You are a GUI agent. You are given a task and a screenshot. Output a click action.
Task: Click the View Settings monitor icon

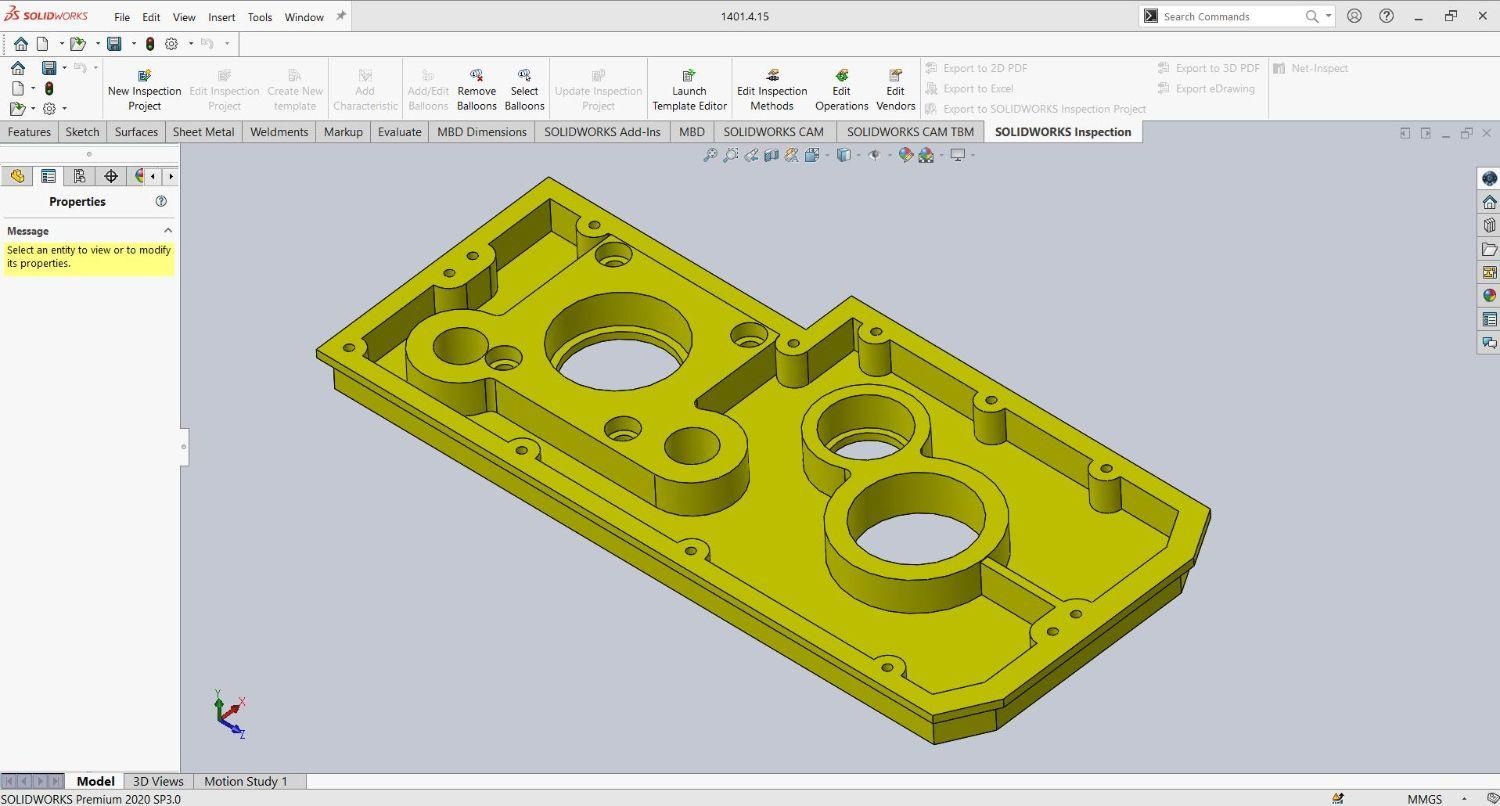957,155
